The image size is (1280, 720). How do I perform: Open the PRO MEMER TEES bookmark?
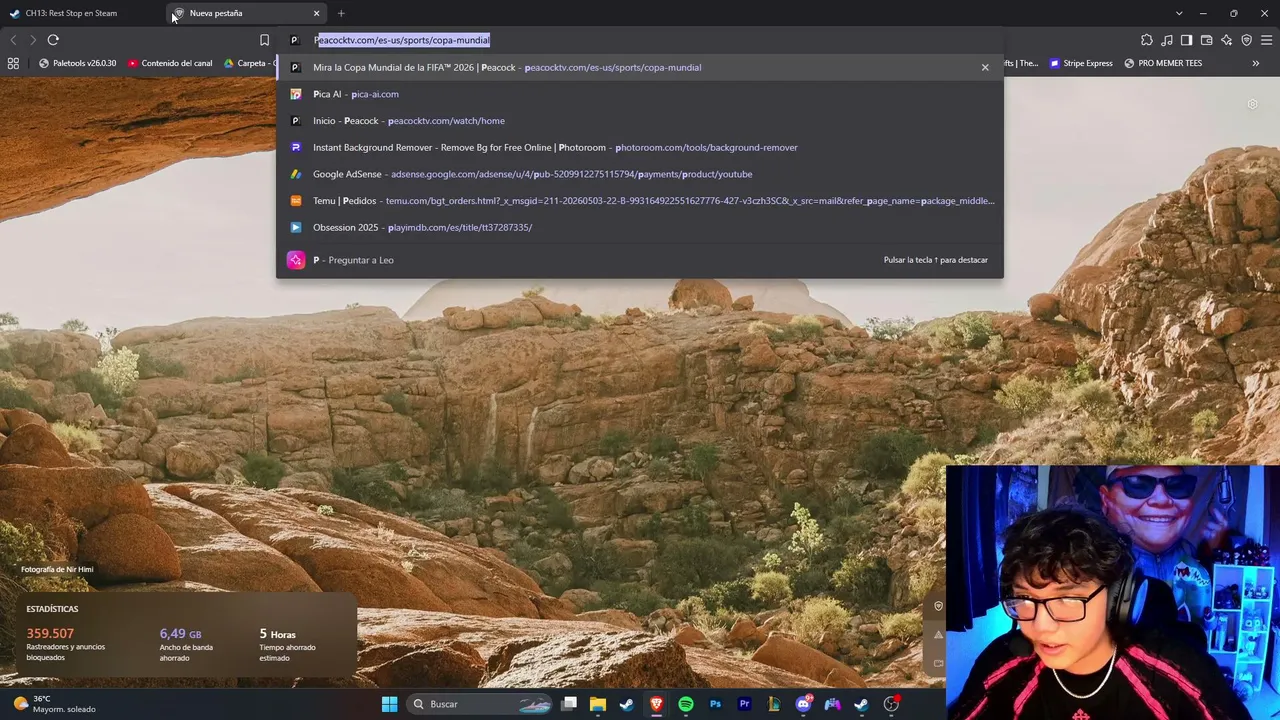1163,63
